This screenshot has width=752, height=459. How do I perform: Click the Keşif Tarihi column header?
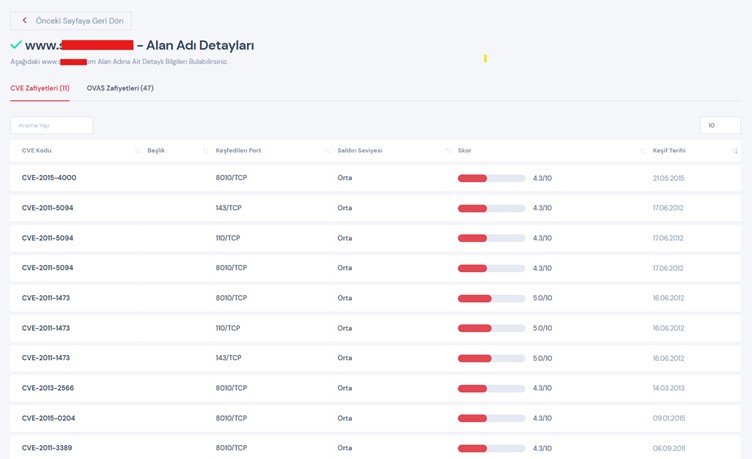tap(669, 151)
